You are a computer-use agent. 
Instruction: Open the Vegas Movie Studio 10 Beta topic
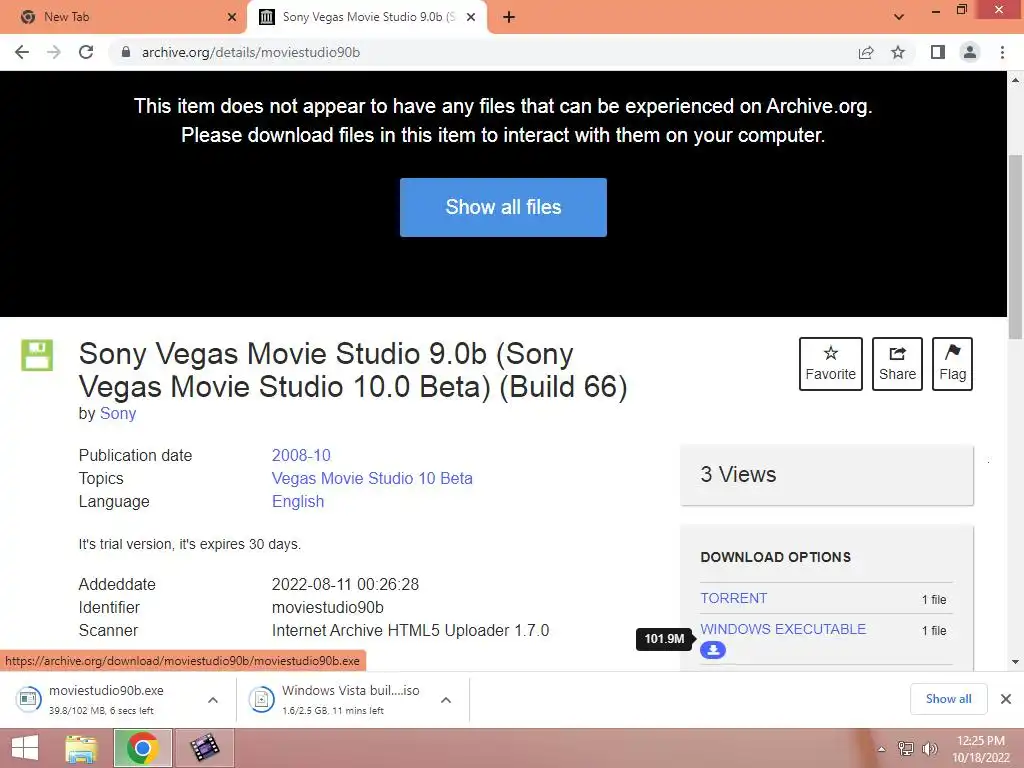point(372,478)
